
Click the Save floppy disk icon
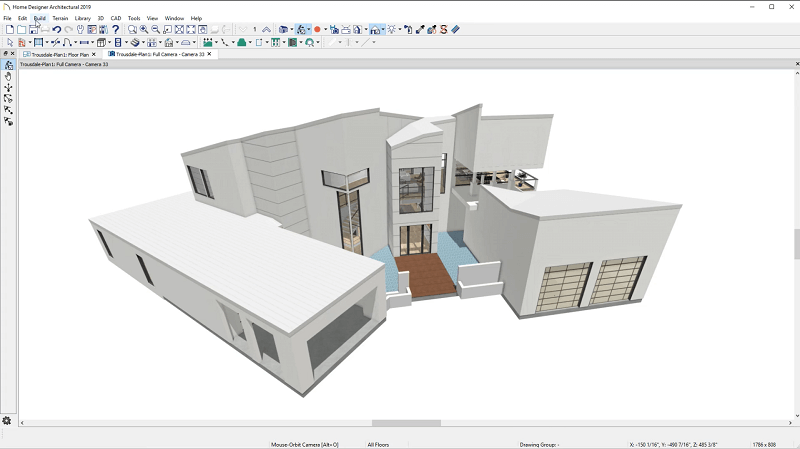[33, 30]
